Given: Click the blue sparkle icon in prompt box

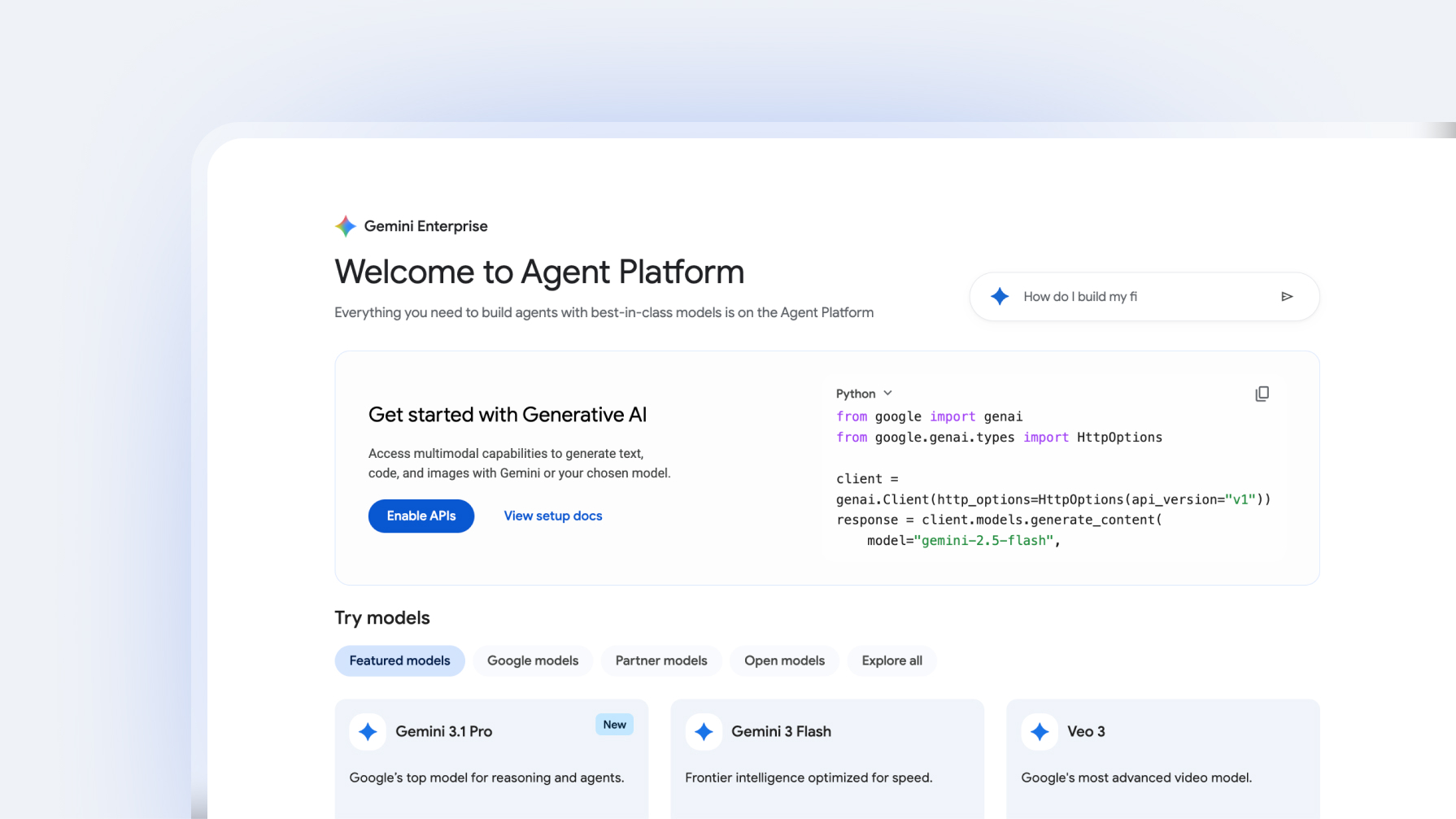Looking at the screenshot, I should [1000, 297].
